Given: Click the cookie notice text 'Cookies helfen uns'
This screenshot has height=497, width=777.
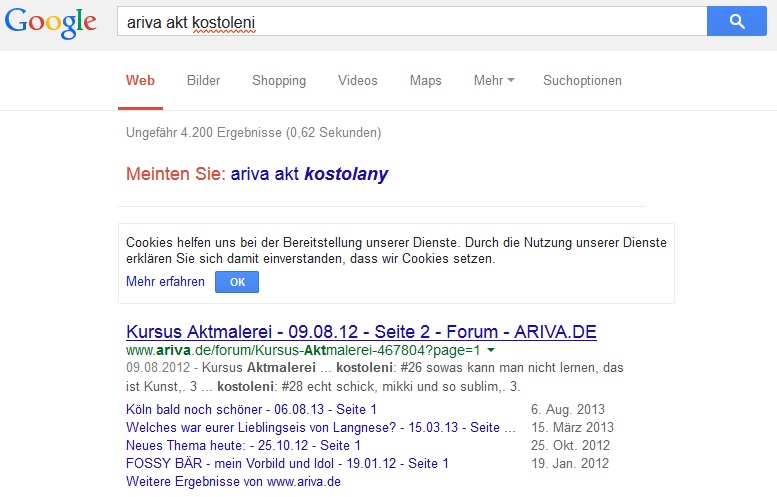Looking at the screenshot, I should (x=396, y=250).
